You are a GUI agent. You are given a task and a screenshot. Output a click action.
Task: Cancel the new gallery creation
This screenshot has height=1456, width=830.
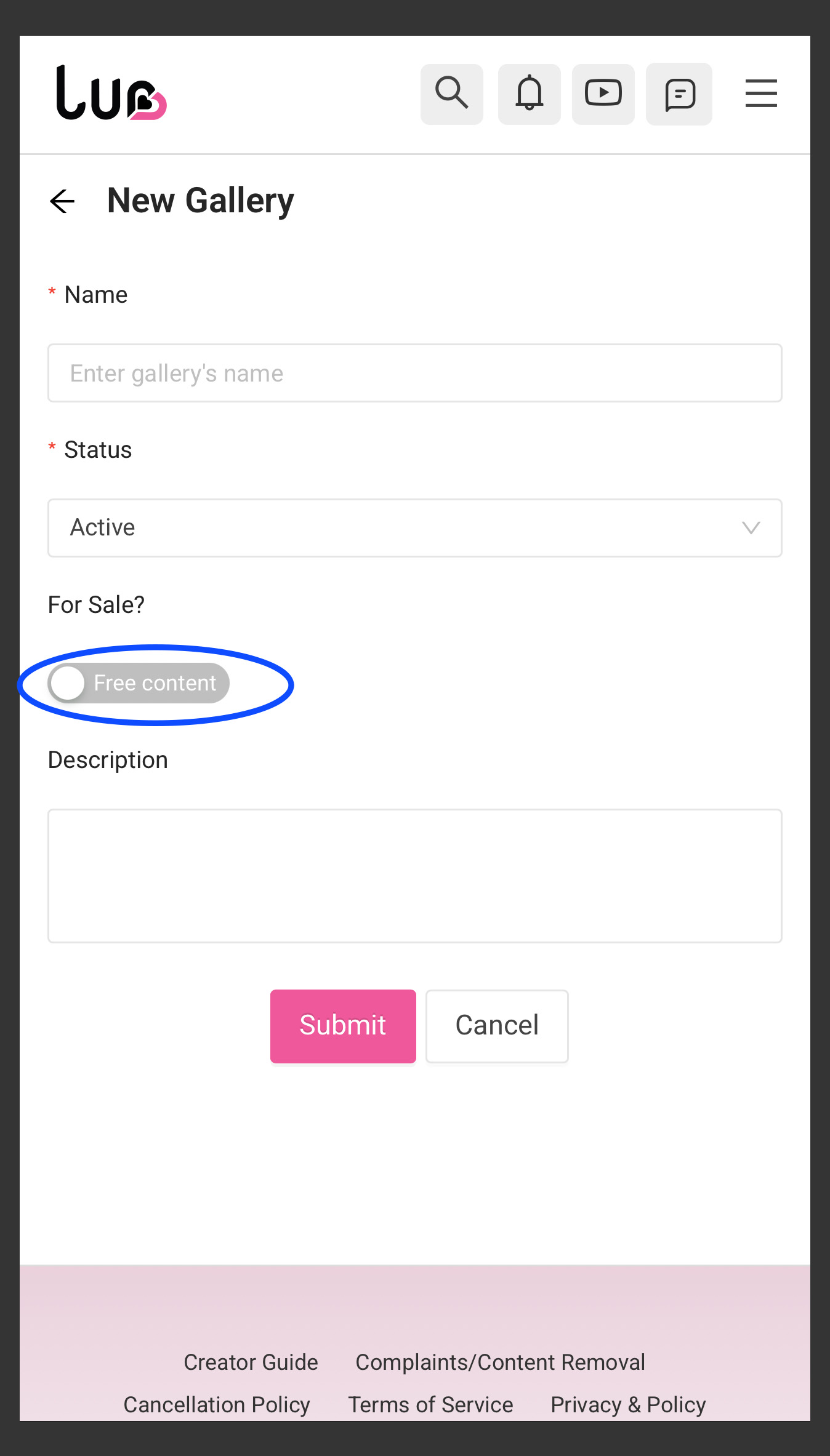[497, 1026]
